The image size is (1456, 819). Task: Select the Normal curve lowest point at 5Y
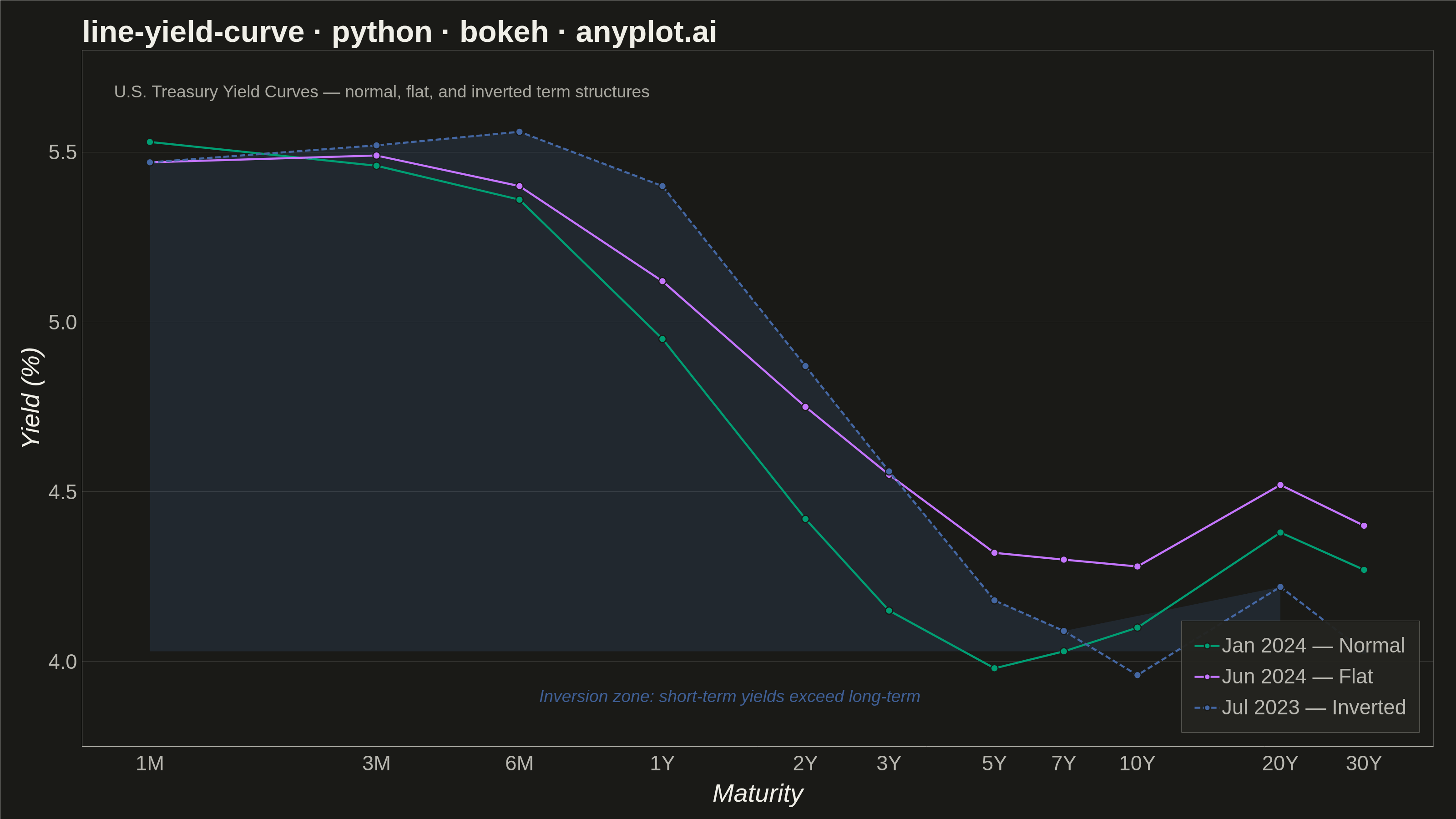[x=994, y=668]
